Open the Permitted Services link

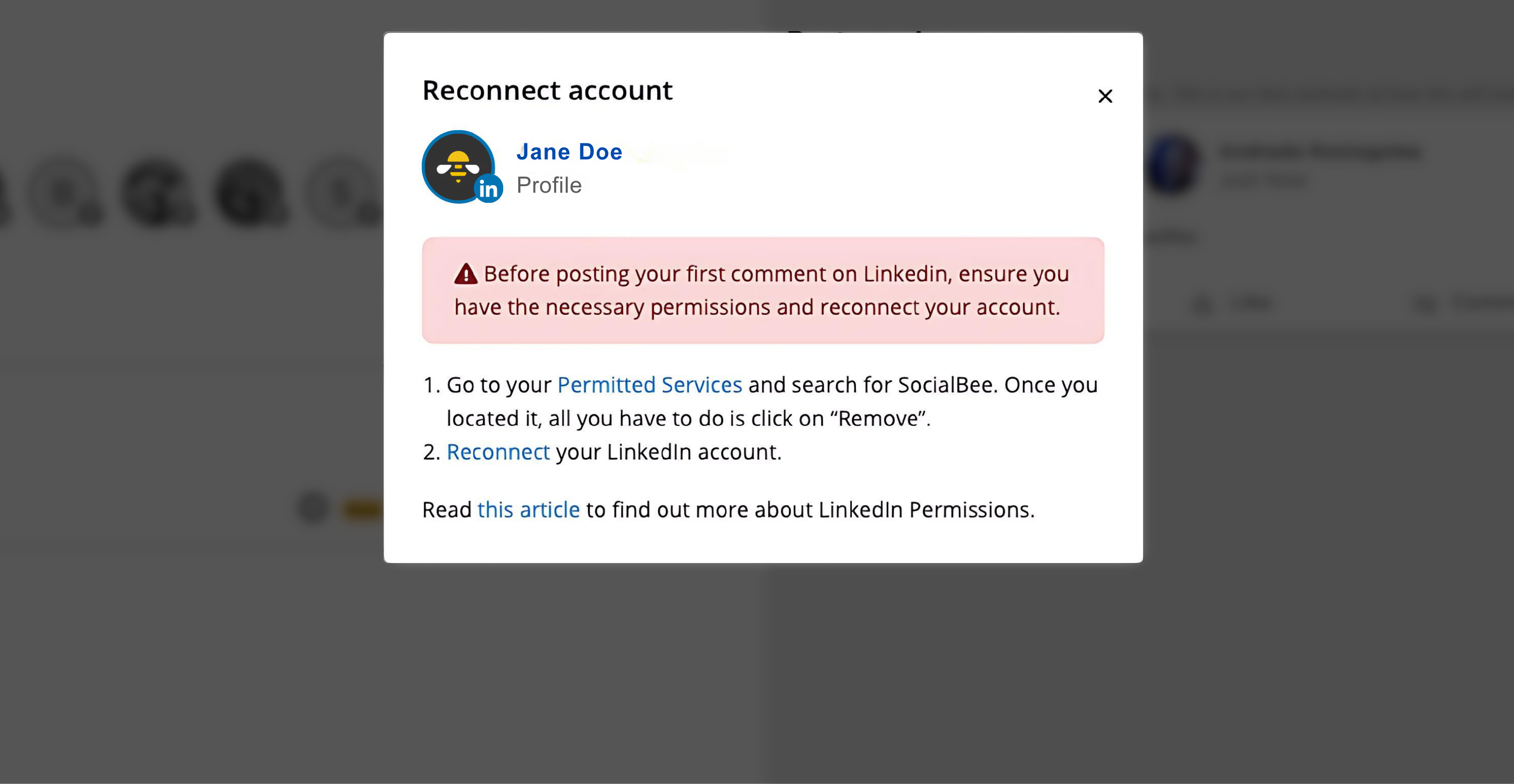point(650,385)
